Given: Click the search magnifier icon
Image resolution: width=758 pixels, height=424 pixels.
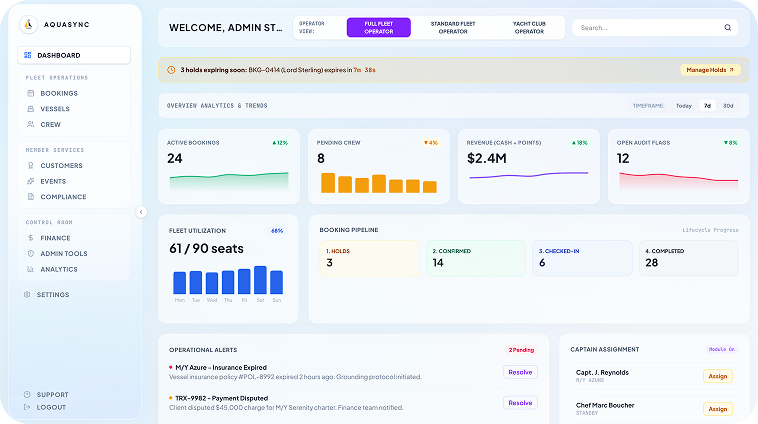Looking at the screenshot, I should coord(728,28).
